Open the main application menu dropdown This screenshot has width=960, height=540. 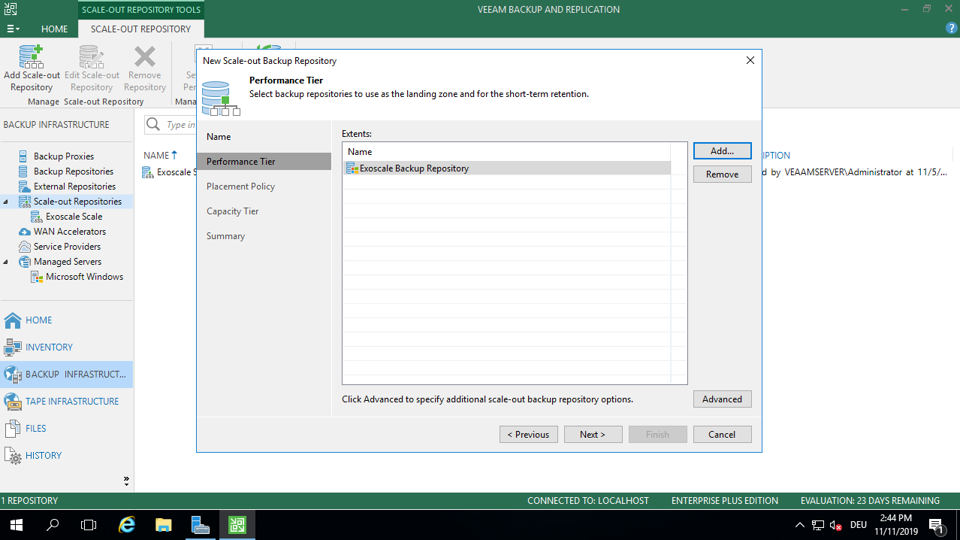[13, 29]
